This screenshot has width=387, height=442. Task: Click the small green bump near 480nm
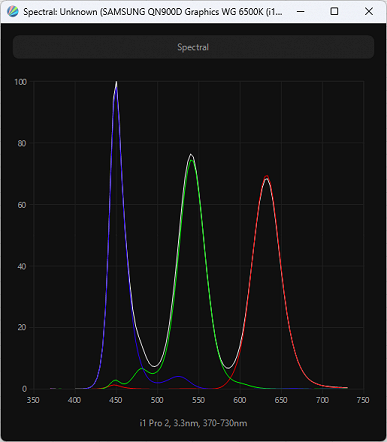tap(142, 368)
